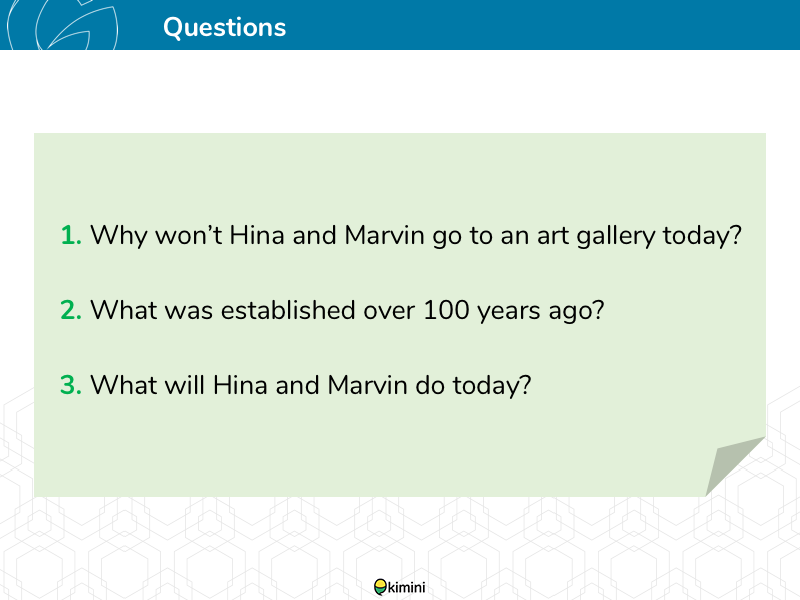Select the green number 2 marker

71,310
